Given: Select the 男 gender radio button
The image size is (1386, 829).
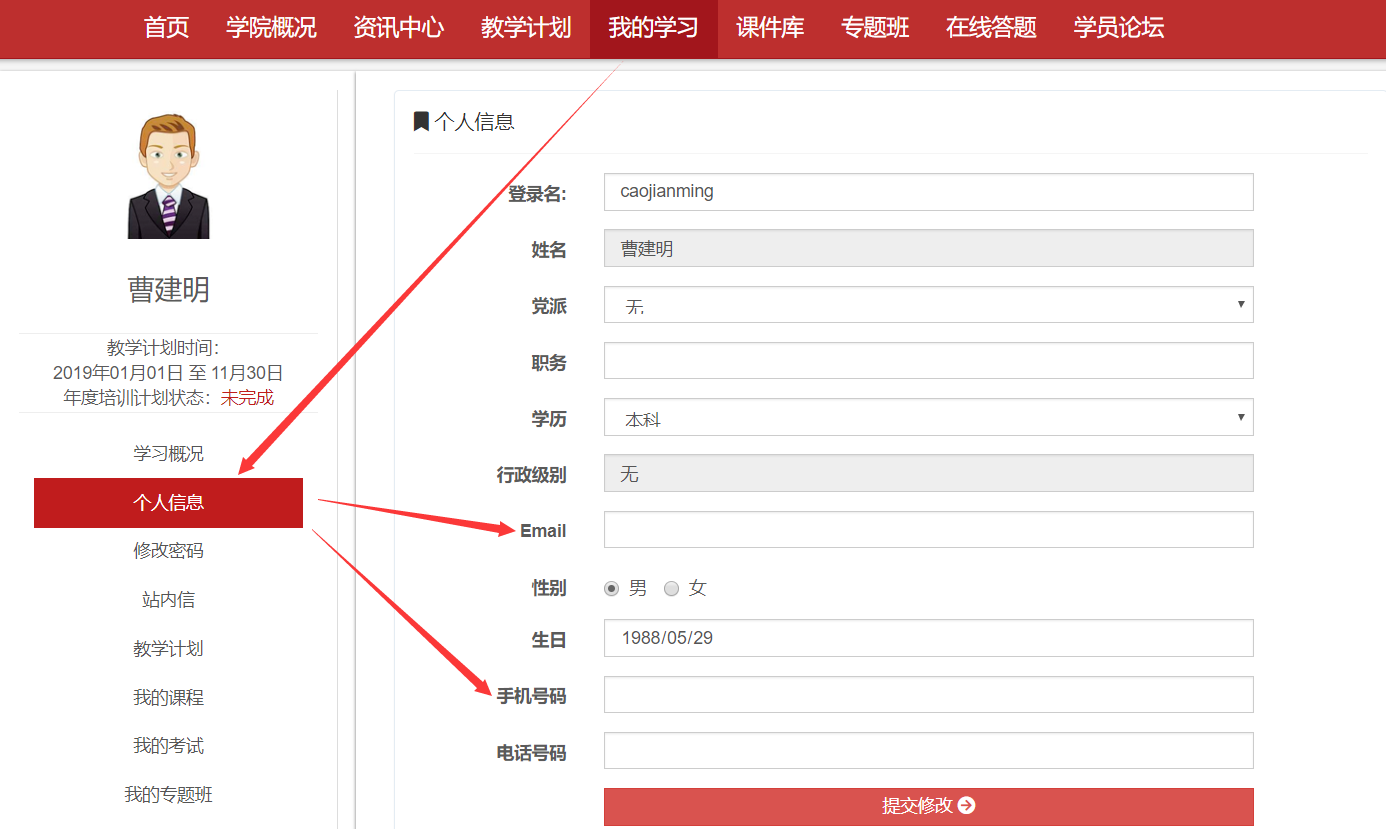Looking at the screenshot, I should [611, 589].
